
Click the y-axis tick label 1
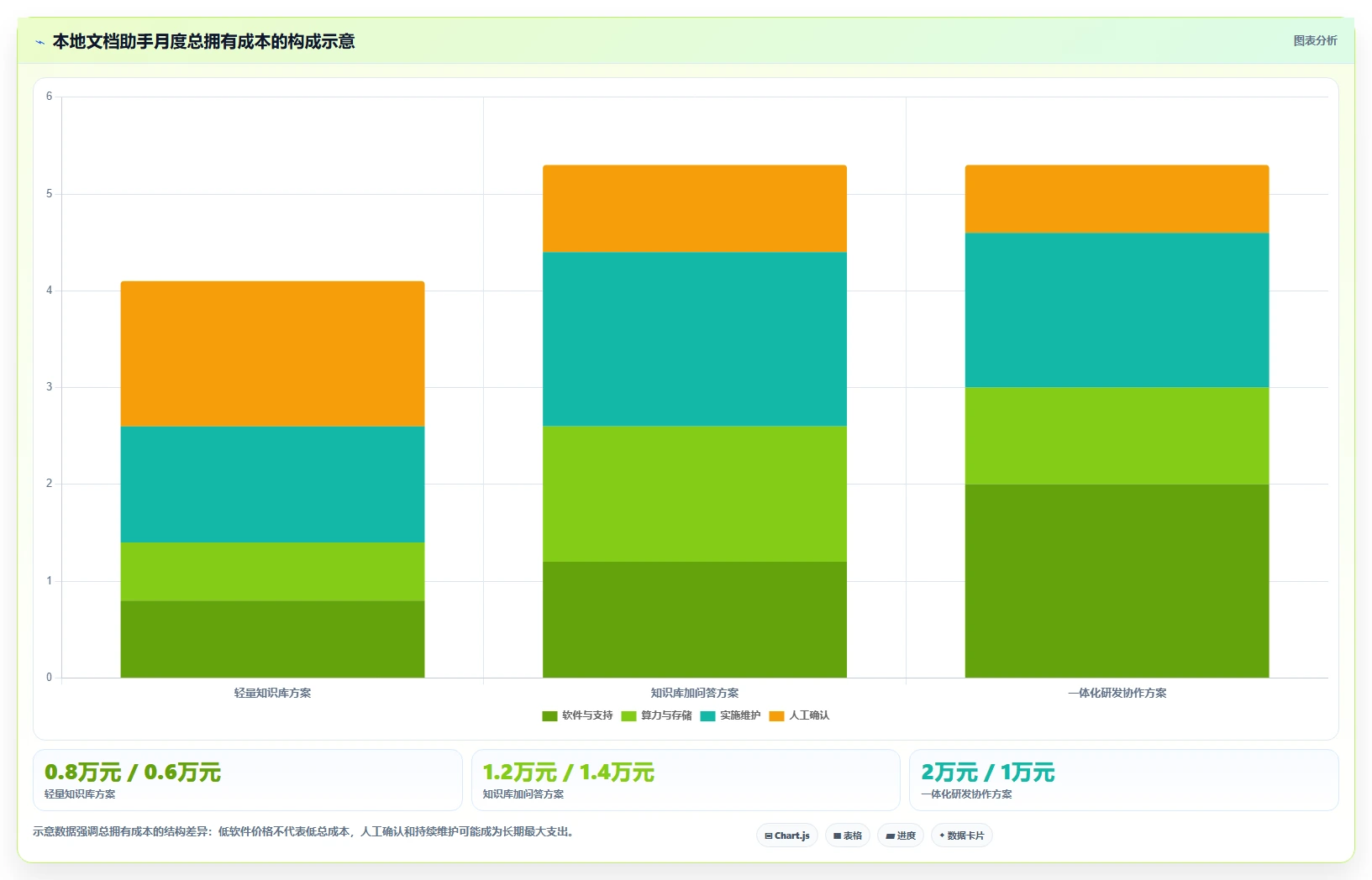click(49, 581)
